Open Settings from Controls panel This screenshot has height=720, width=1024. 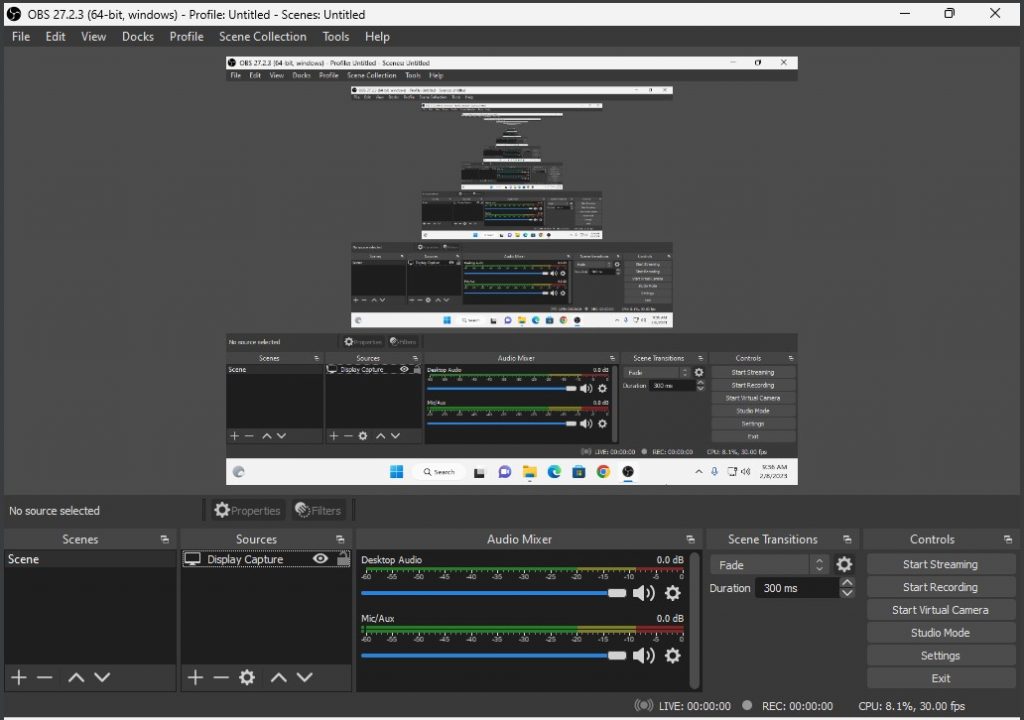point(940,656)
